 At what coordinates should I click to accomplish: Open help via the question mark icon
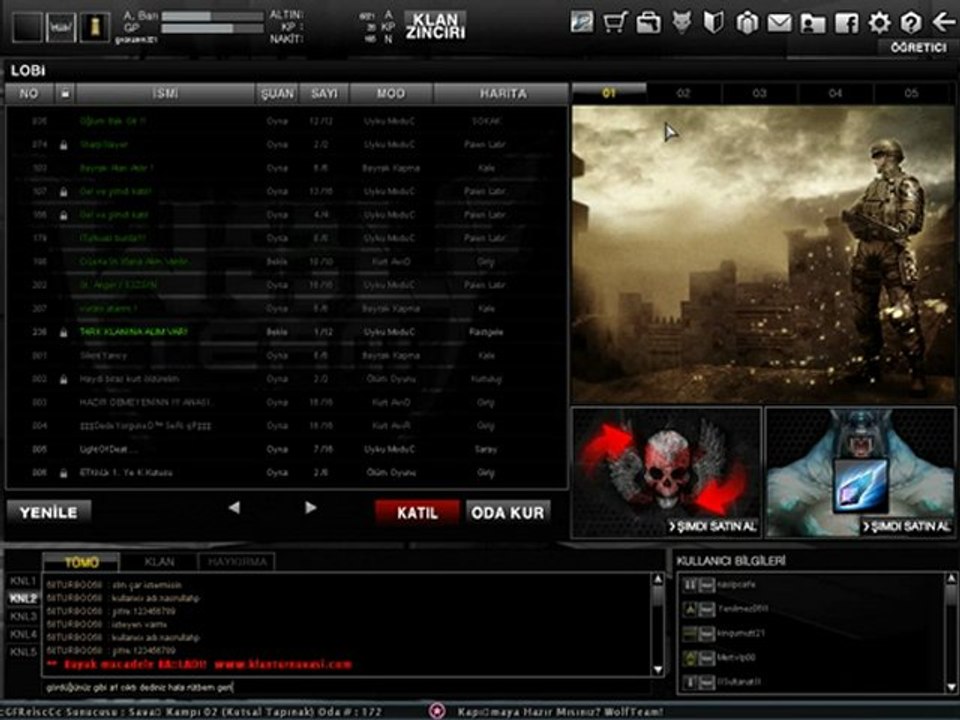coord(911,23)
